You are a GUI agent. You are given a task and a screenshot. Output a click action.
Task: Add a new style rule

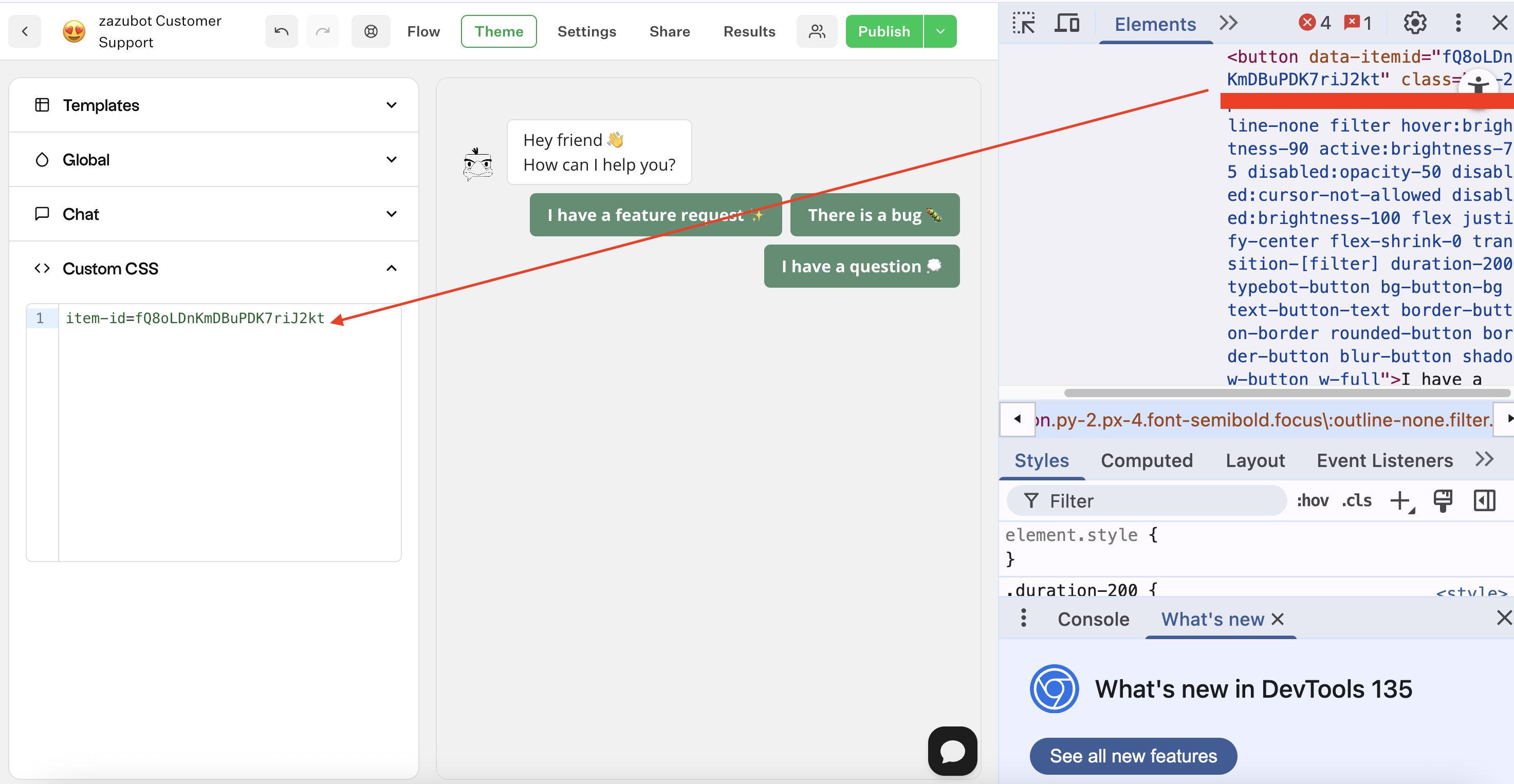[1400, 501]
